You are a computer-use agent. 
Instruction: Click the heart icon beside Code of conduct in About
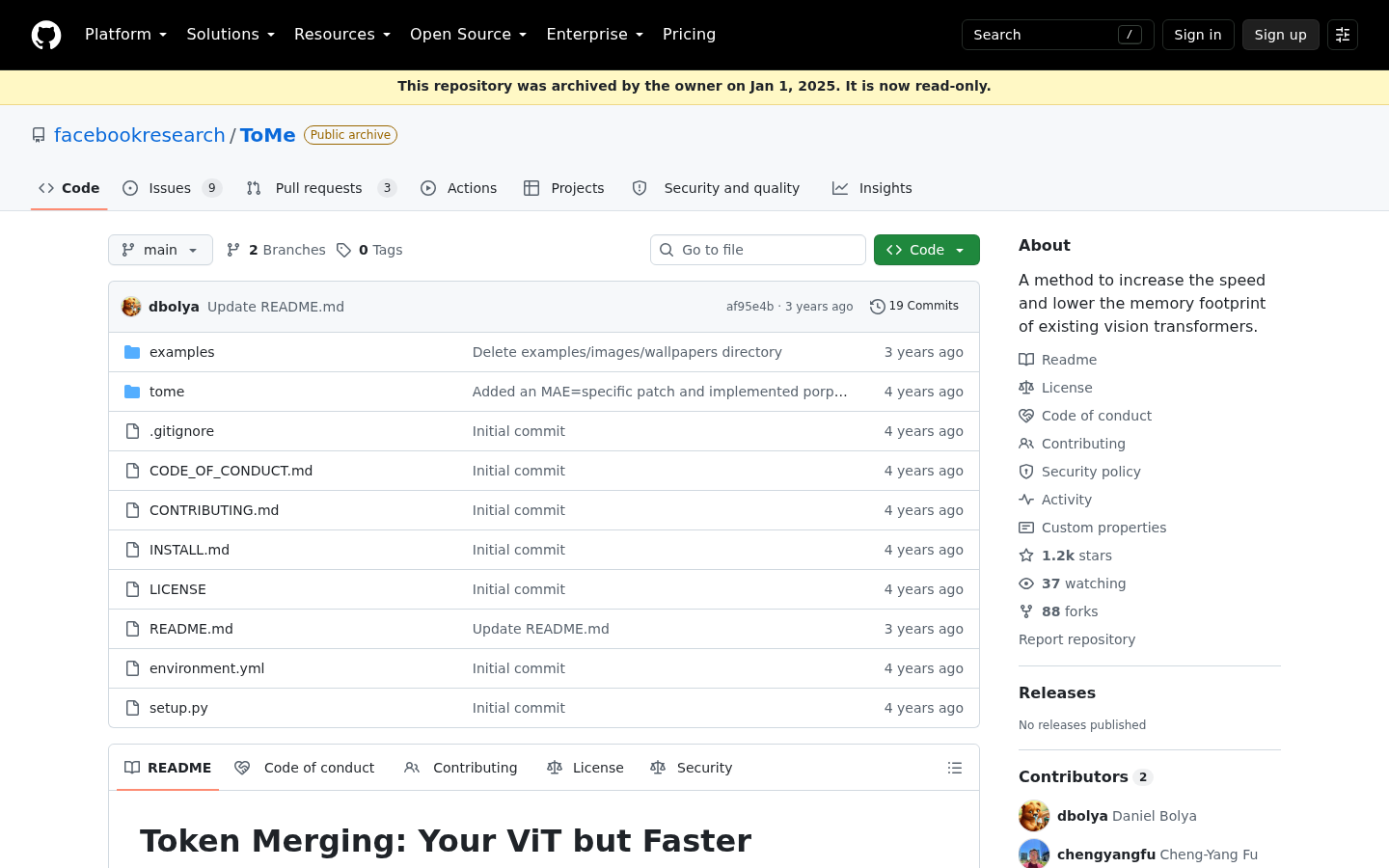pos(1026,416)
